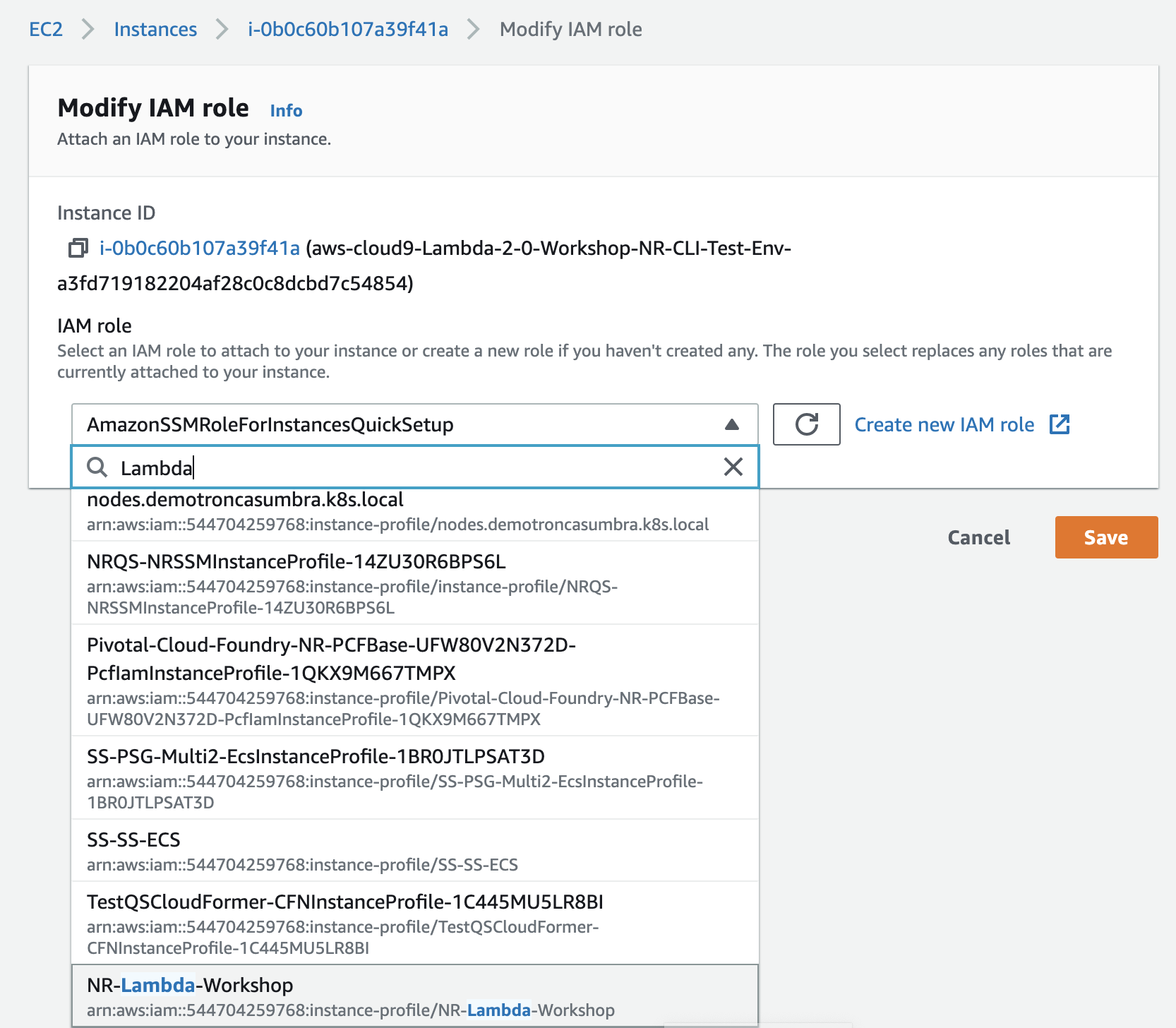Viewport: 1176px width, 1028px height.
Task: Select NRQS-NRSSMInstanceProfile-14ZU30R6BPS6L option
Action: (x=415, y=583)
